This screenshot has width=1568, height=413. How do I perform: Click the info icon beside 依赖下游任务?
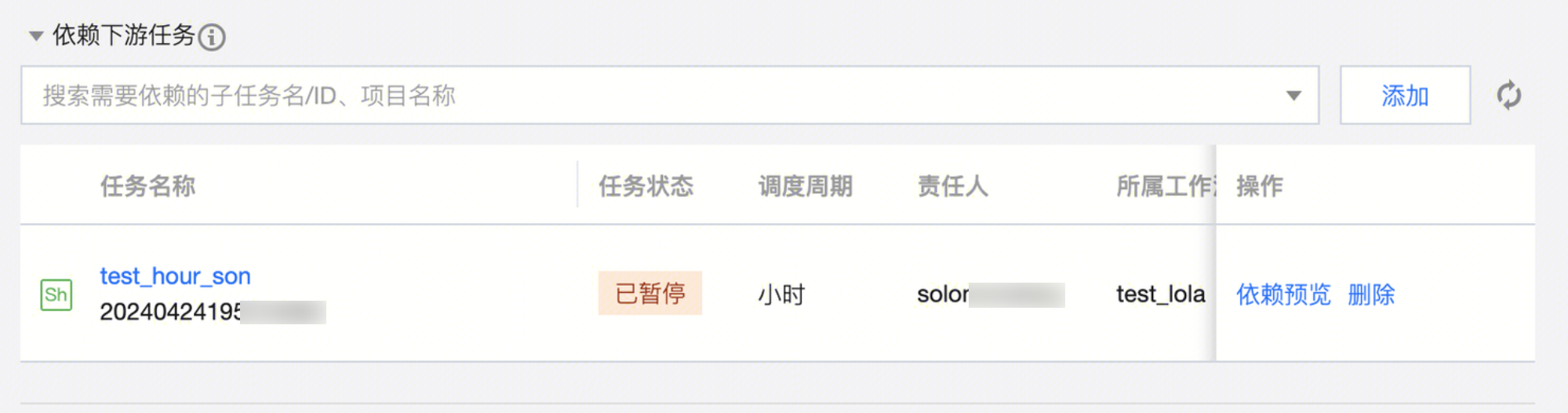pos(212,37)
